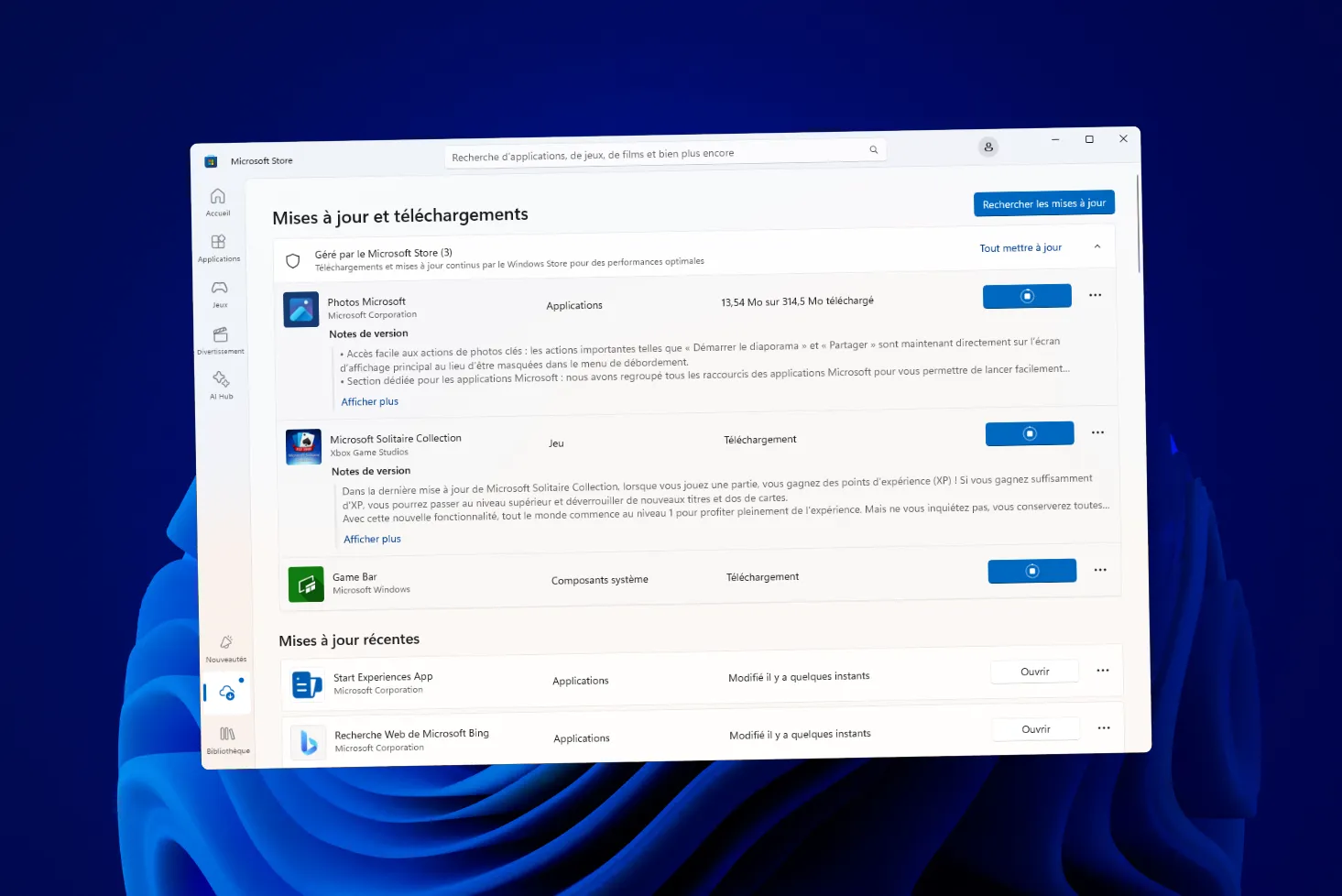Image resolution: width=1342 pixels, height=896 pixels.
Task: Expand Photos notes with Afficher plus
Action: tap(370, 401)
